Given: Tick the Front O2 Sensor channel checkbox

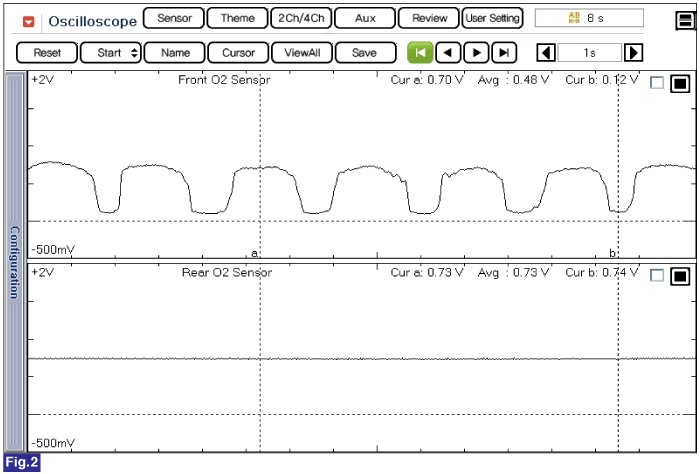Looking at the screenshot, I should 656,84.
